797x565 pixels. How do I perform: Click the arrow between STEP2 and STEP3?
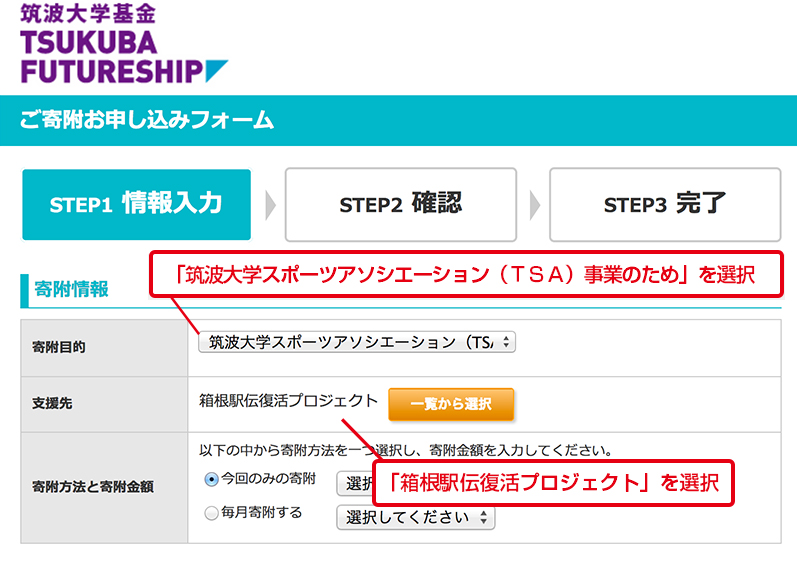coord(535,205)
